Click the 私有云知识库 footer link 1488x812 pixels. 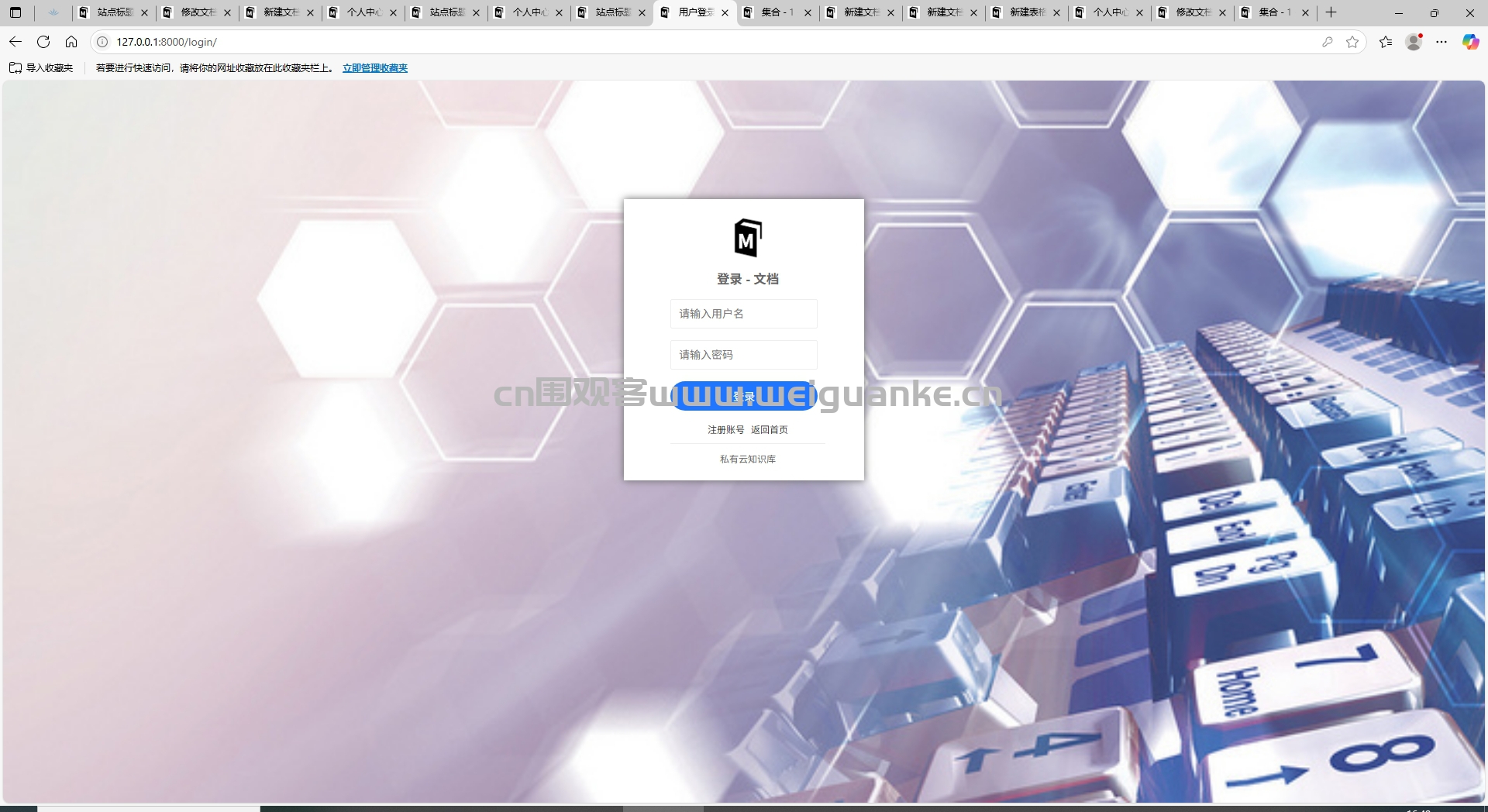[x=747, y=459]
